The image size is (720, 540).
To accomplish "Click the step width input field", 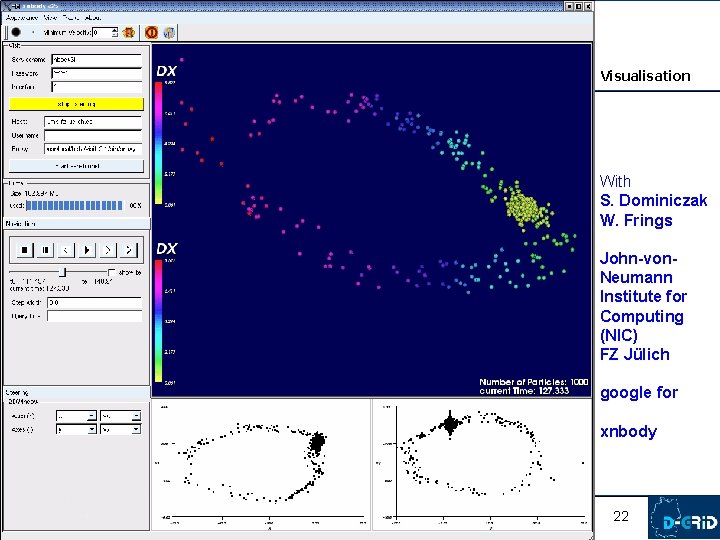I will (x=95, y=303).
